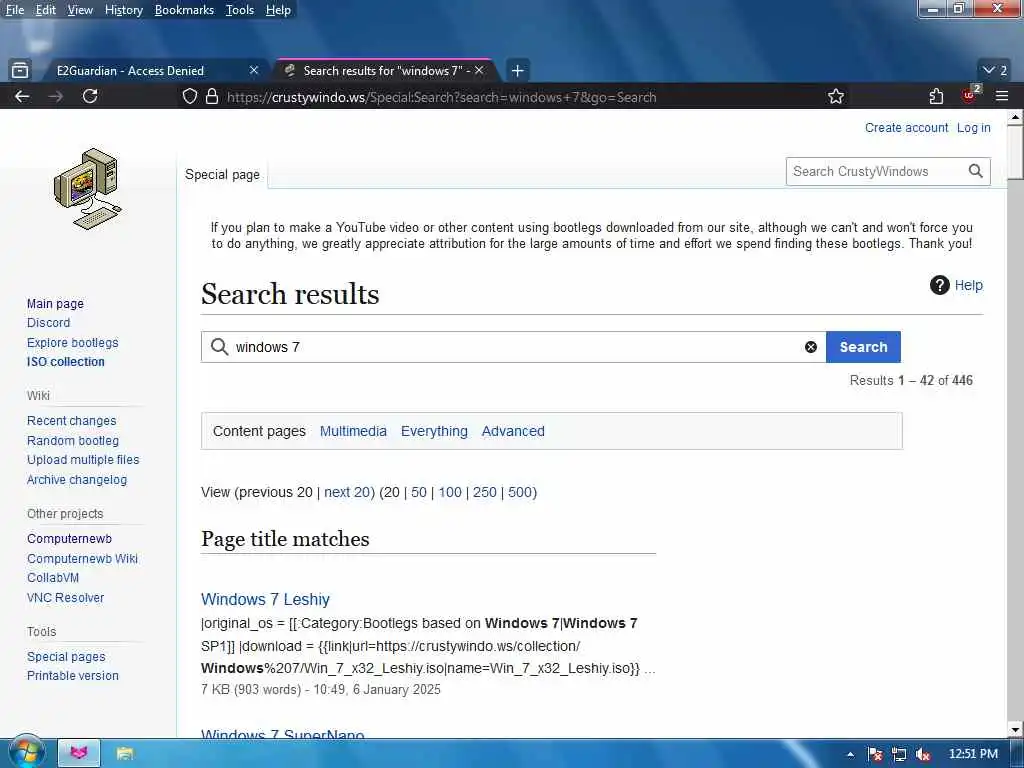This screenshot has height=768, width=1024.
Task: Click the blue Search button
Action: pos(863,347)
